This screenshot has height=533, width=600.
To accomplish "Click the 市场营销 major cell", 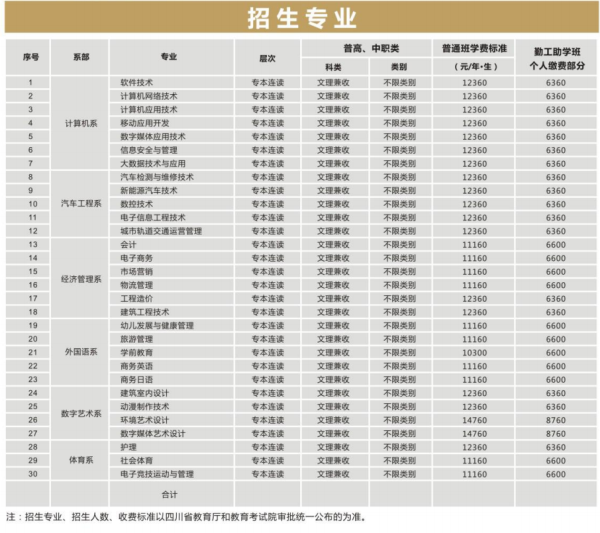I will coord(171,272).
